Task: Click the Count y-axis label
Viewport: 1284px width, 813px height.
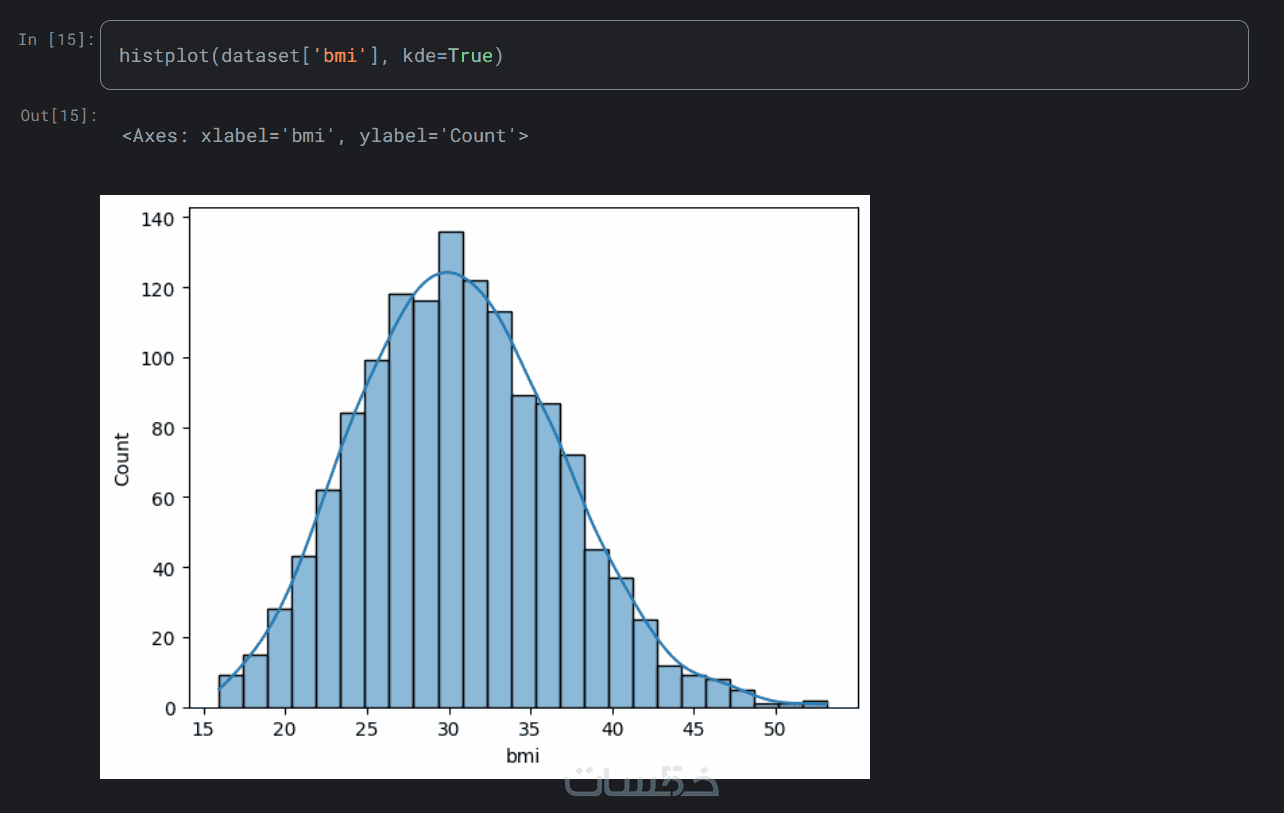Action: coord(122,459)
